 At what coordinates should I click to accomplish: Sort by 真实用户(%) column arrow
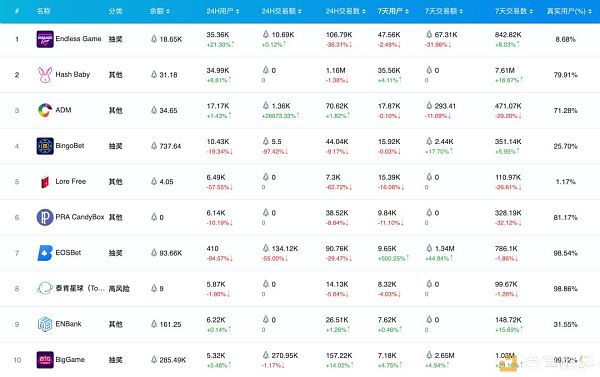point(590,11)
